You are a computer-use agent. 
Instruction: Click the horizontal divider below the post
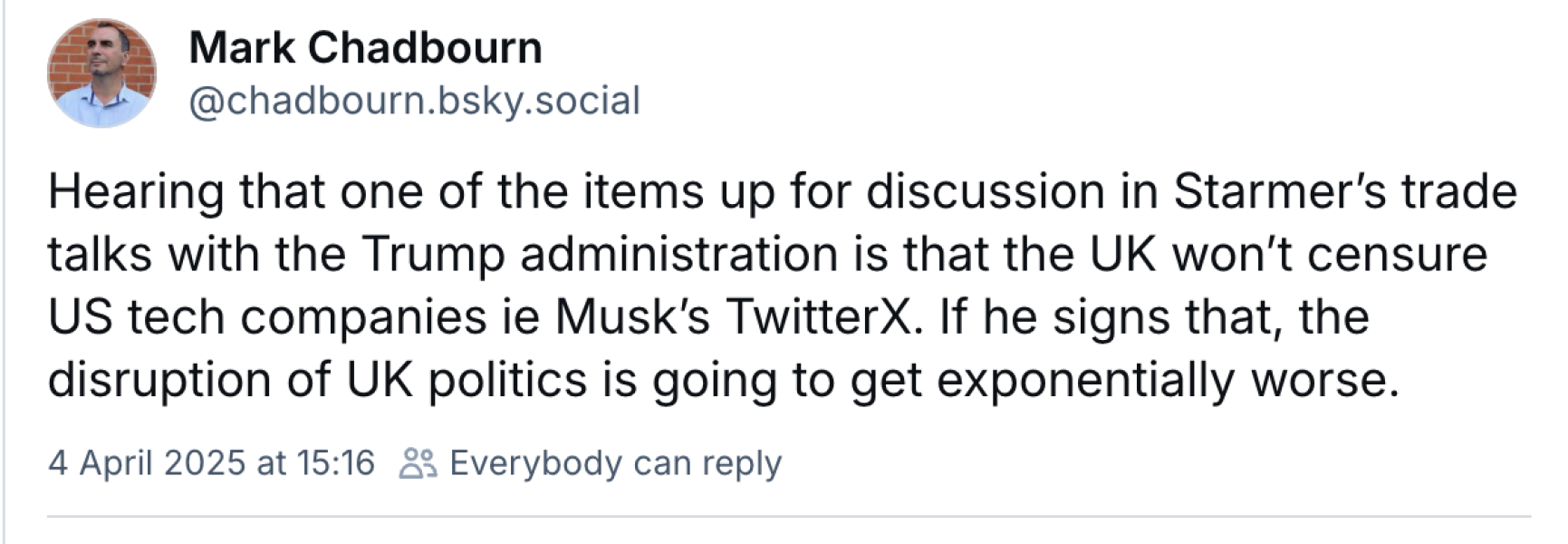point(788,517)
